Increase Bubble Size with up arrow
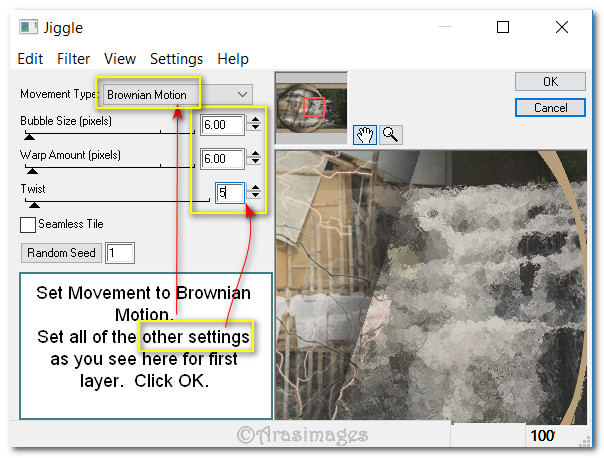The width and height of the screenshot is (604, 458). pos(255,120)
